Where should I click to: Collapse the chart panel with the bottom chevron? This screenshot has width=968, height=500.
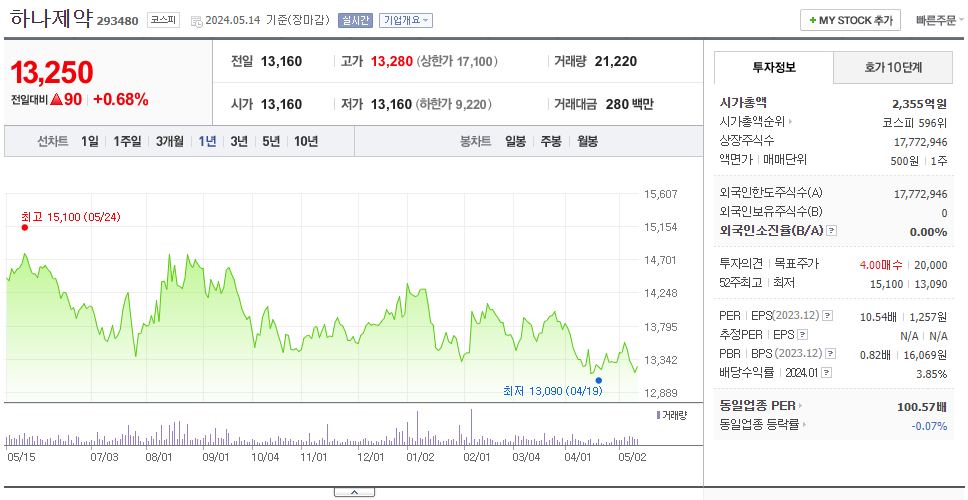pos(354,493)
